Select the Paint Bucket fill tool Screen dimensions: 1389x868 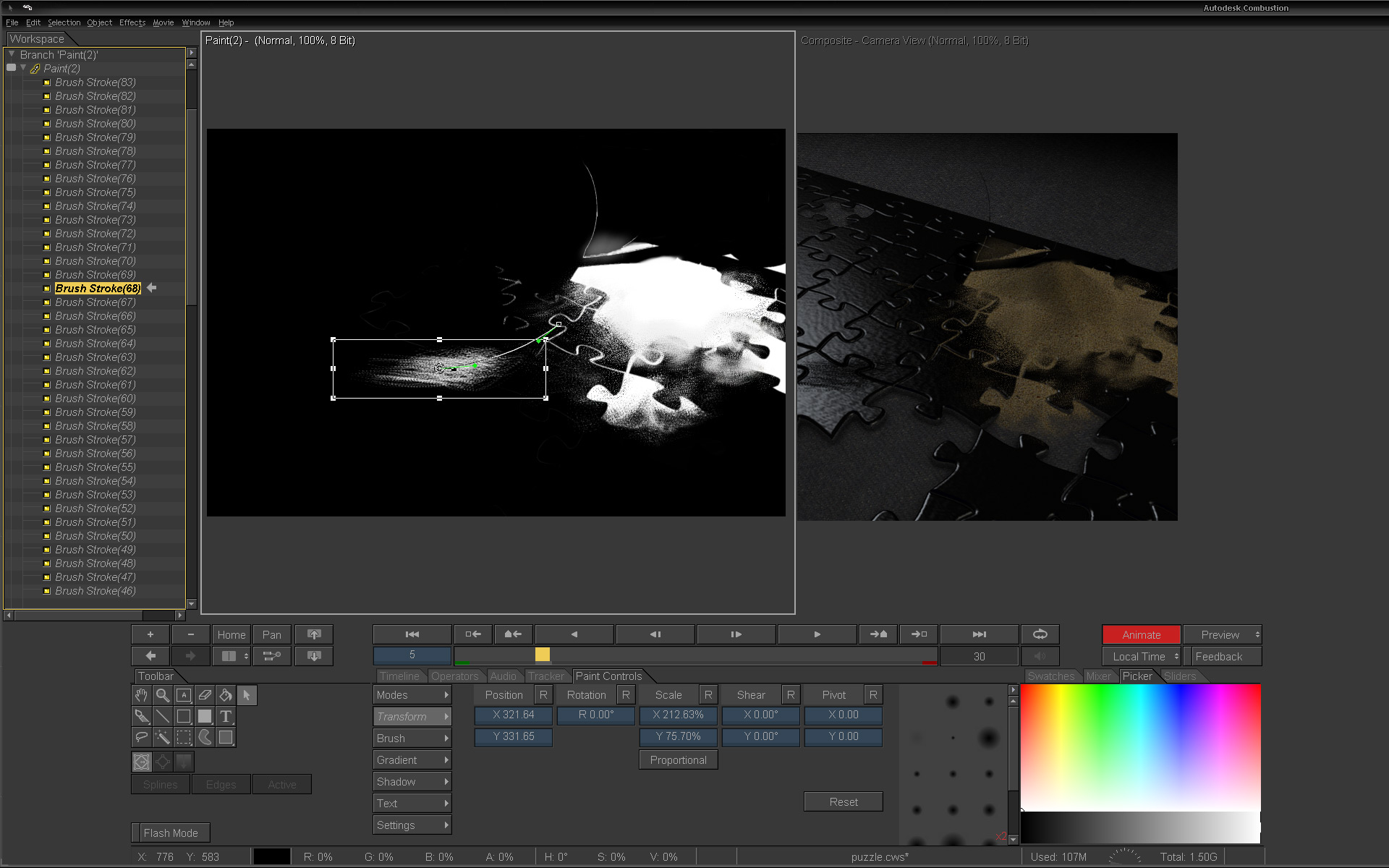coord(226,695)
